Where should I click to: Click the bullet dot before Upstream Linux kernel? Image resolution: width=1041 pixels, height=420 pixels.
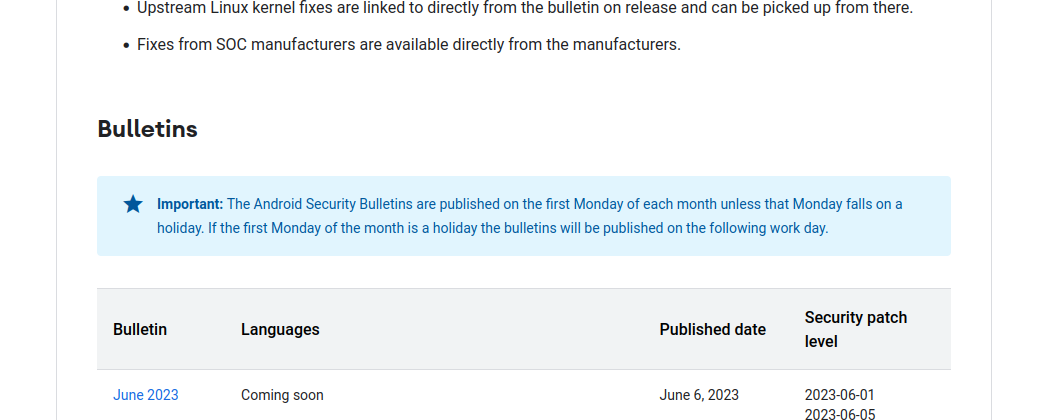[x=126, y=9]
